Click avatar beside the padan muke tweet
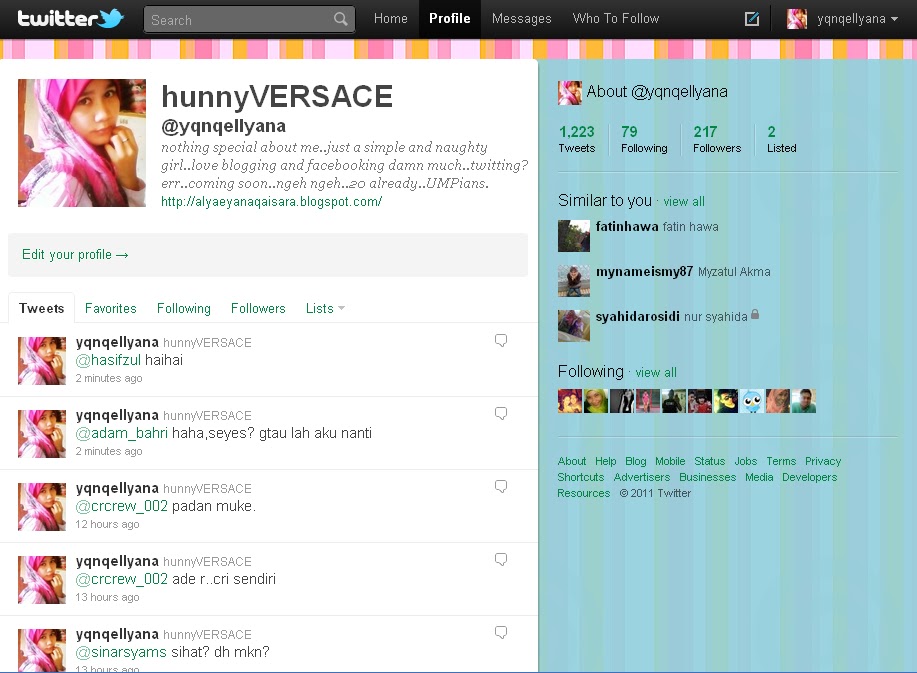917x673 pixels. tap(42, 507)
